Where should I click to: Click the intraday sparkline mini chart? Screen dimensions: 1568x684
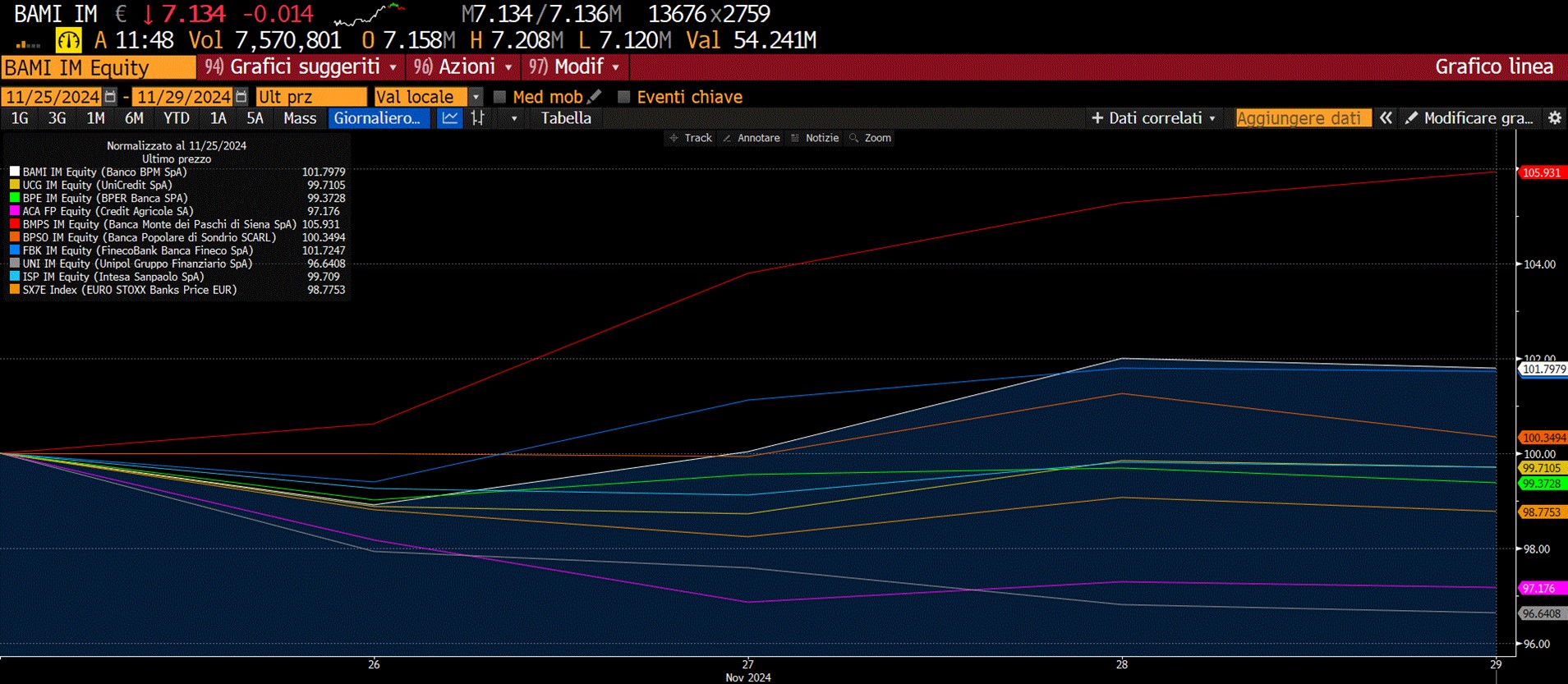click(370, 14)
